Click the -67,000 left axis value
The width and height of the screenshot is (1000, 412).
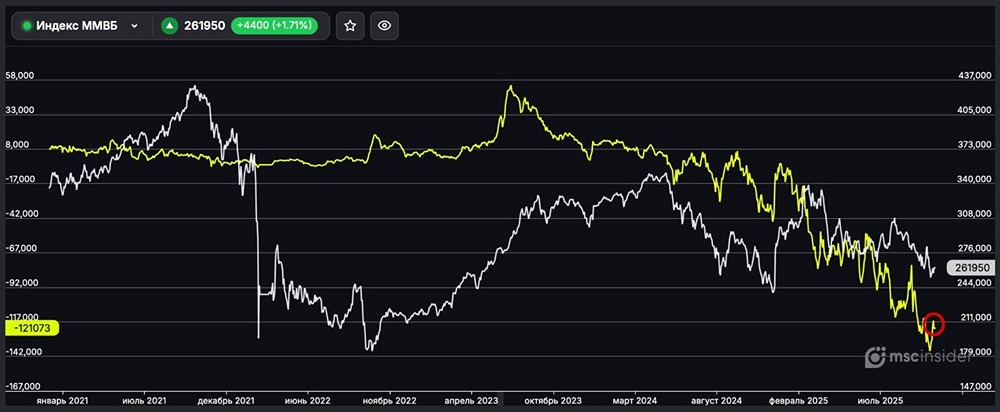[x=20, y=249]
